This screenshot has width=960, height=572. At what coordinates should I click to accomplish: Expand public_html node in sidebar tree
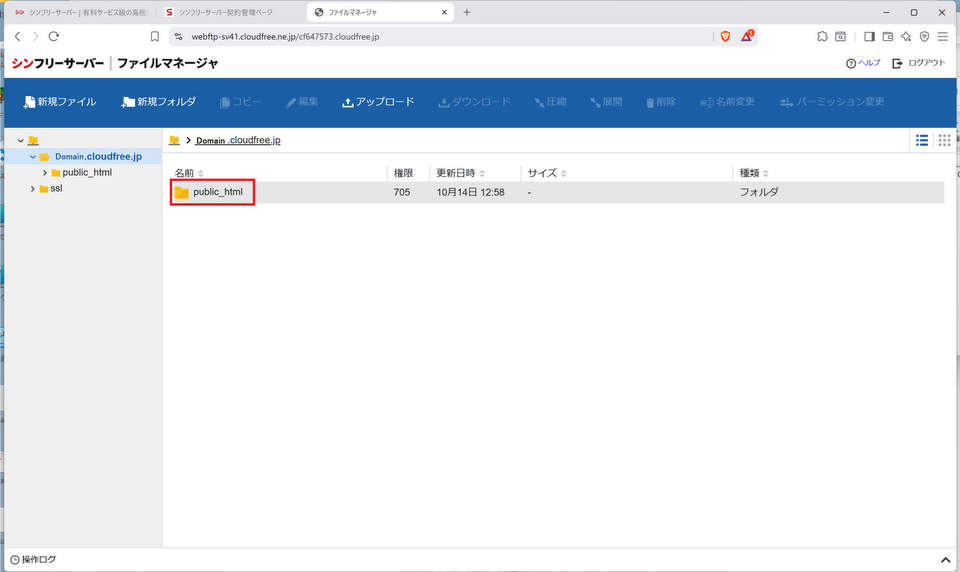tap(45, 172)
